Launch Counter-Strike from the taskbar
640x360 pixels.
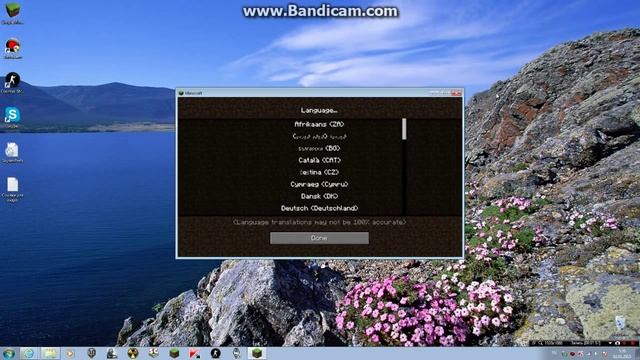tap(216, 353)
